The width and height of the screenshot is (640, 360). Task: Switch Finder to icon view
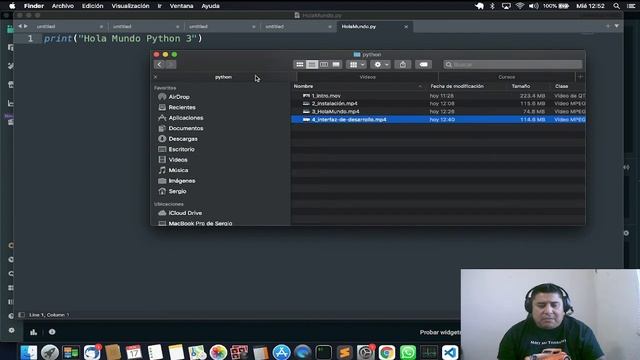tap(300, 64)
